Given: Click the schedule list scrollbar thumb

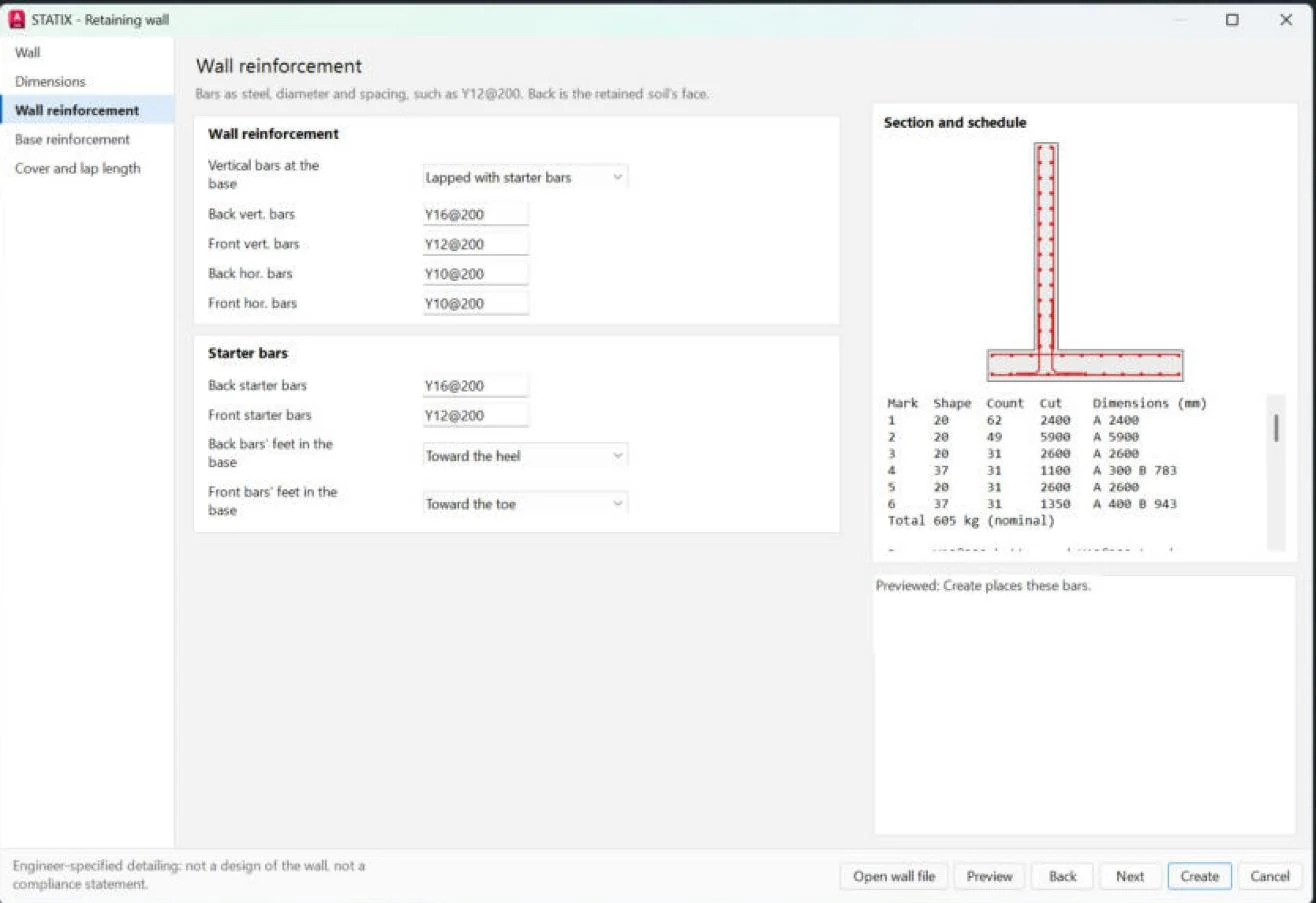Looking at the screenshot, I should [x=1276, y=427].
